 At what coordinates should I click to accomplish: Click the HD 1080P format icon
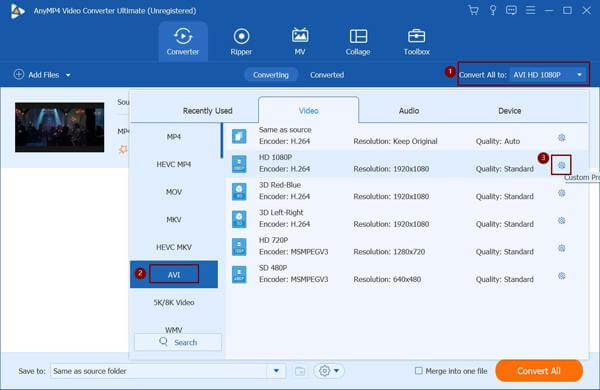pyautogui.click(x=239, y=164)
